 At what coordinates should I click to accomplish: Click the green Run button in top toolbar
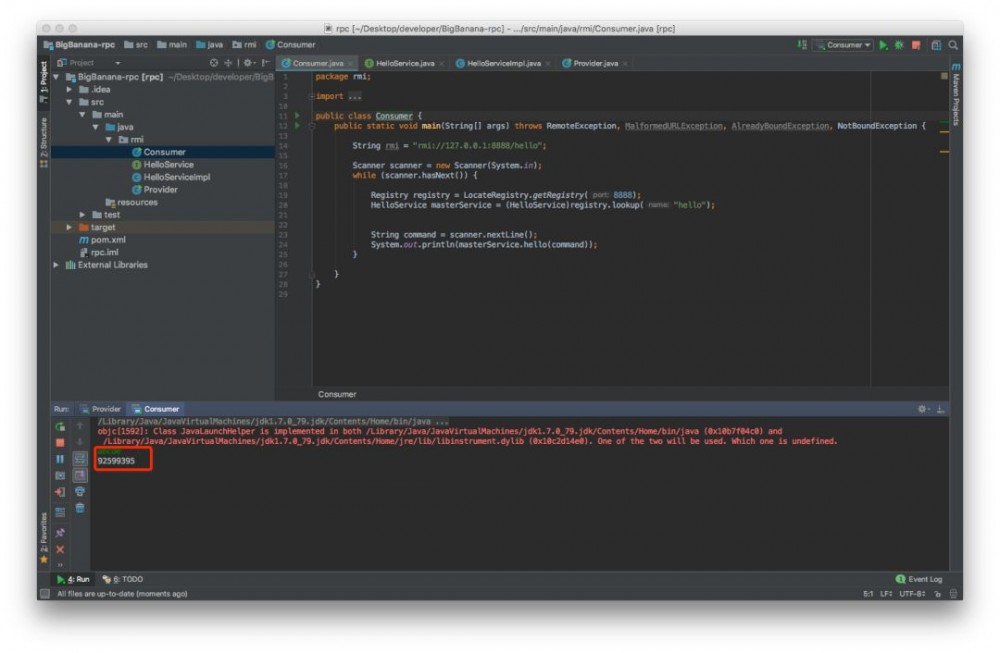coord(884,45)
